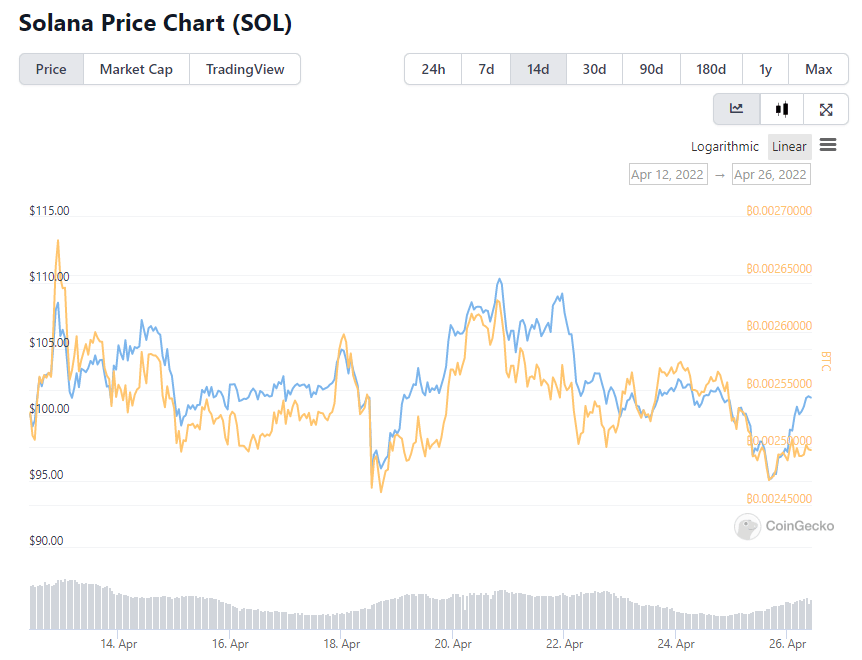The height and width of the screenshot is (660, 862).
Task: Select the Linear scale option
Action: click(x=789, y=146)
